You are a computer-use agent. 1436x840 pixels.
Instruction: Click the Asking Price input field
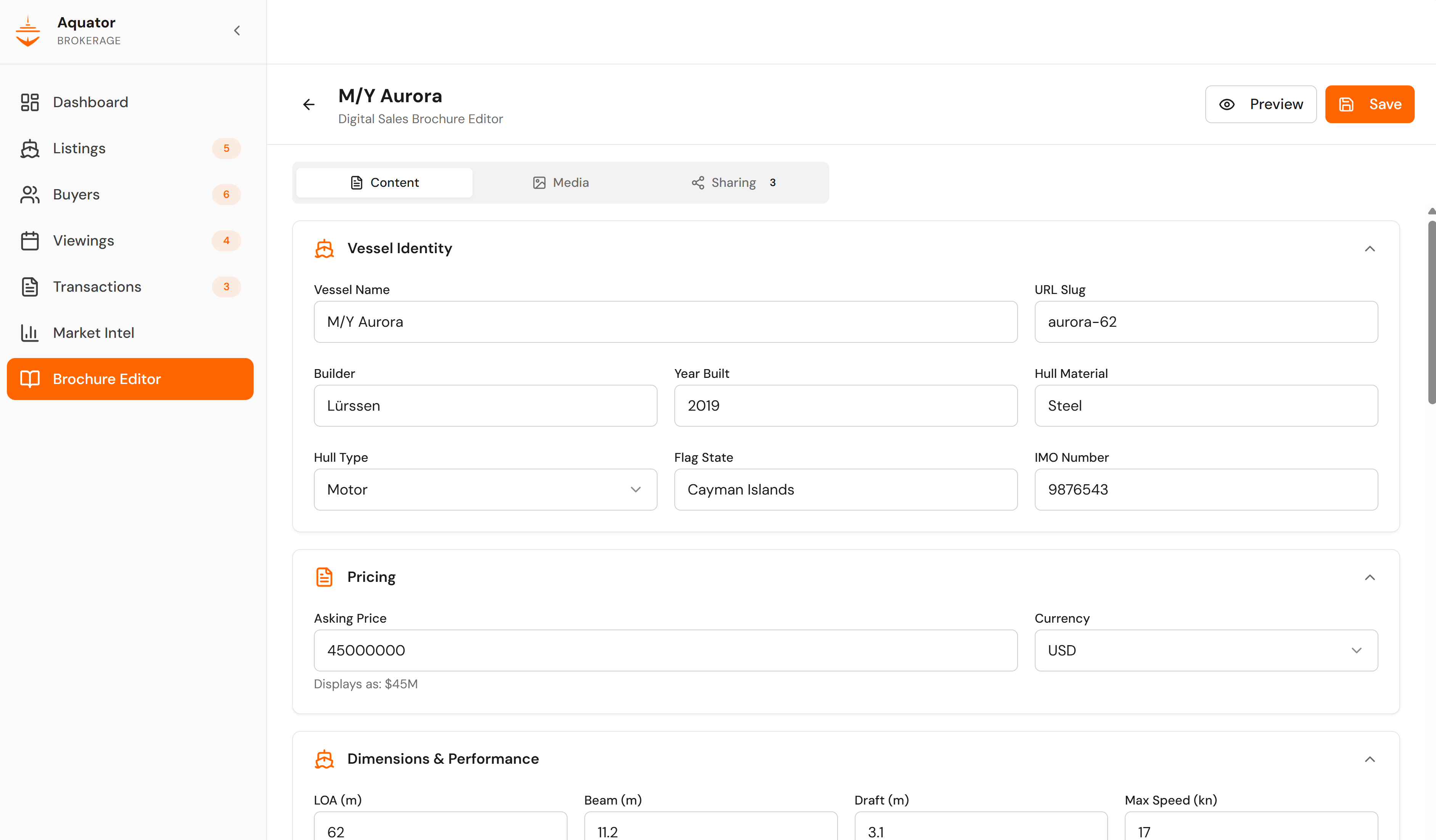point(665,650)
